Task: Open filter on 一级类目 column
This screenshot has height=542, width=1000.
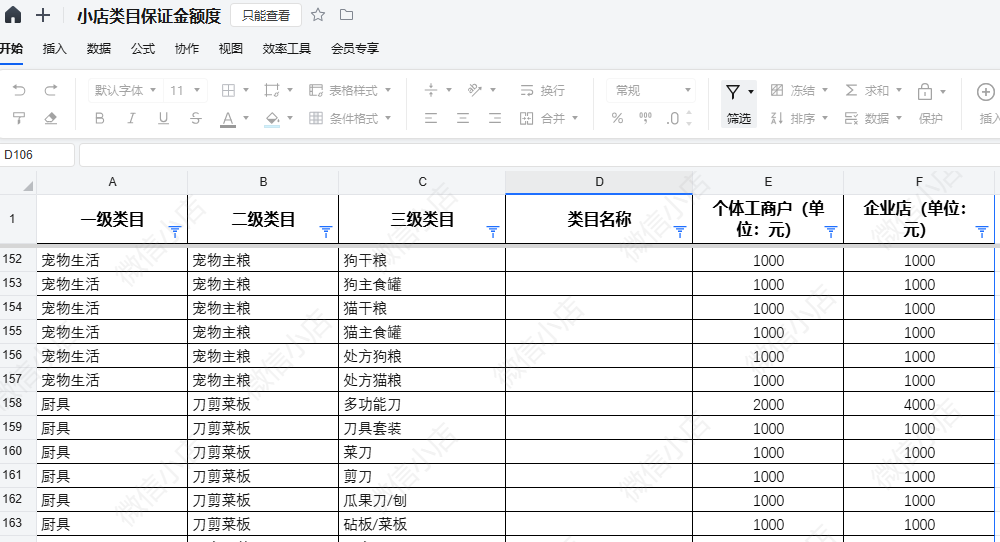Action: 175,231
